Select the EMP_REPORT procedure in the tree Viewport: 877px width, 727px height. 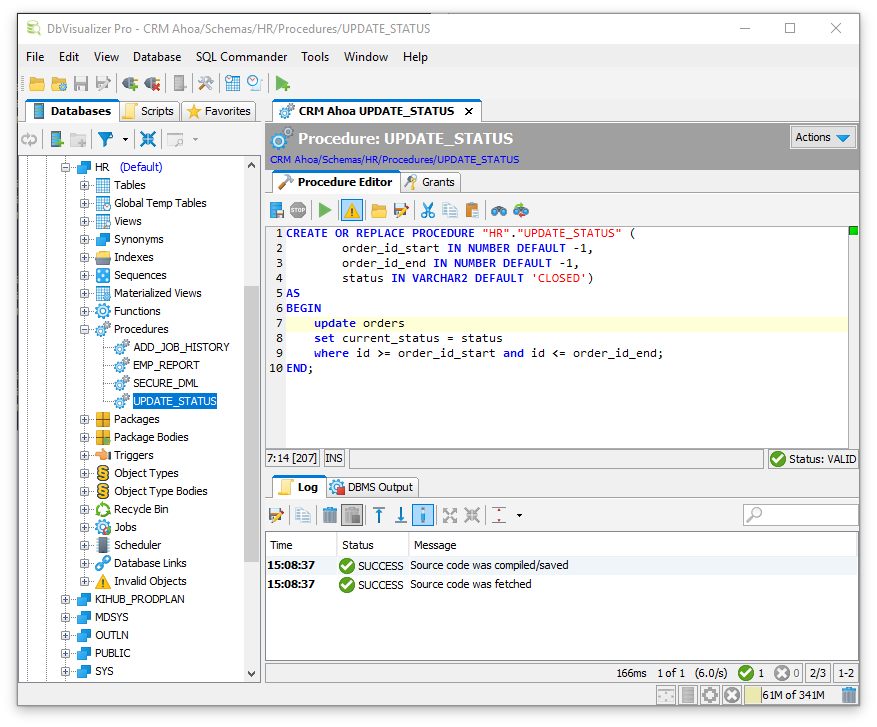(x=166, y=365)
